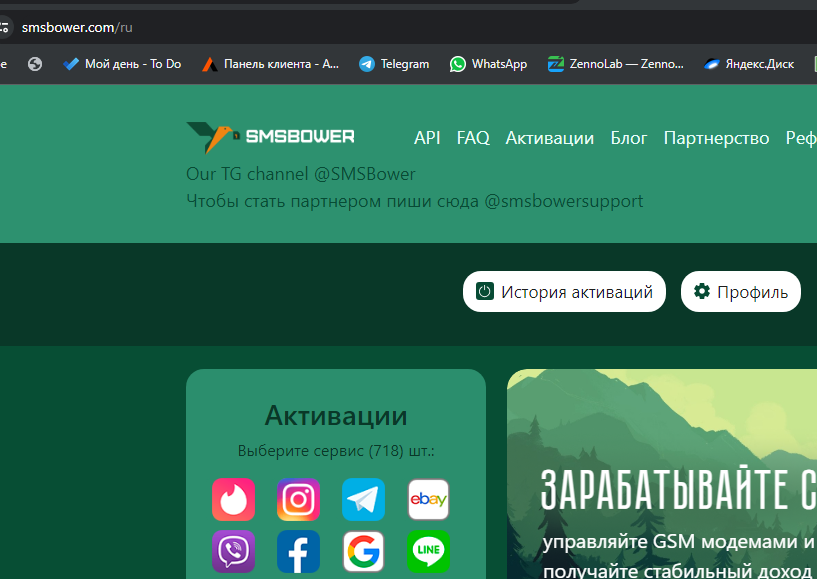The image size is (817, 579).
Task: Open Мой день - To Do bookmark
Action: coord(122,64)
